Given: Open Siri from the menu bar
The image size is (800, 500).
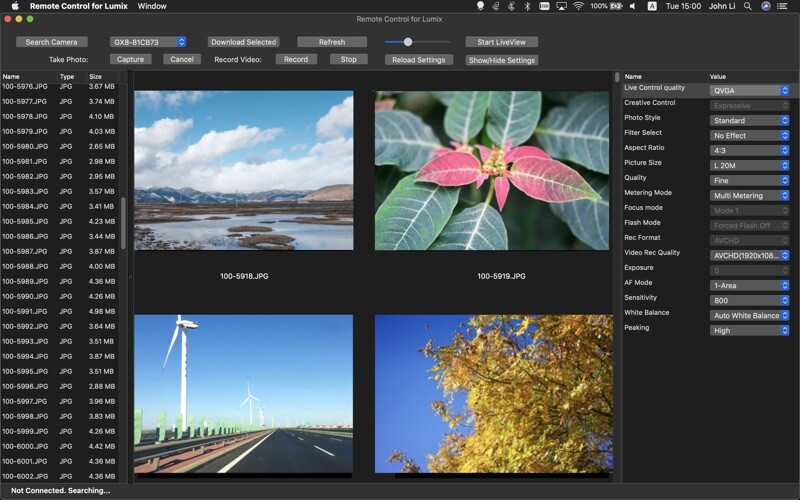Looking at the screenshot, I should [x=765, y=6].
